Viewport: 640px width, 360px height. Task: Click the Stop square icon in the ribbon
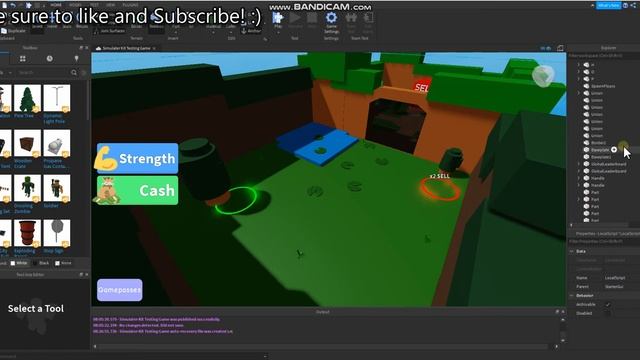click(312, 18)
